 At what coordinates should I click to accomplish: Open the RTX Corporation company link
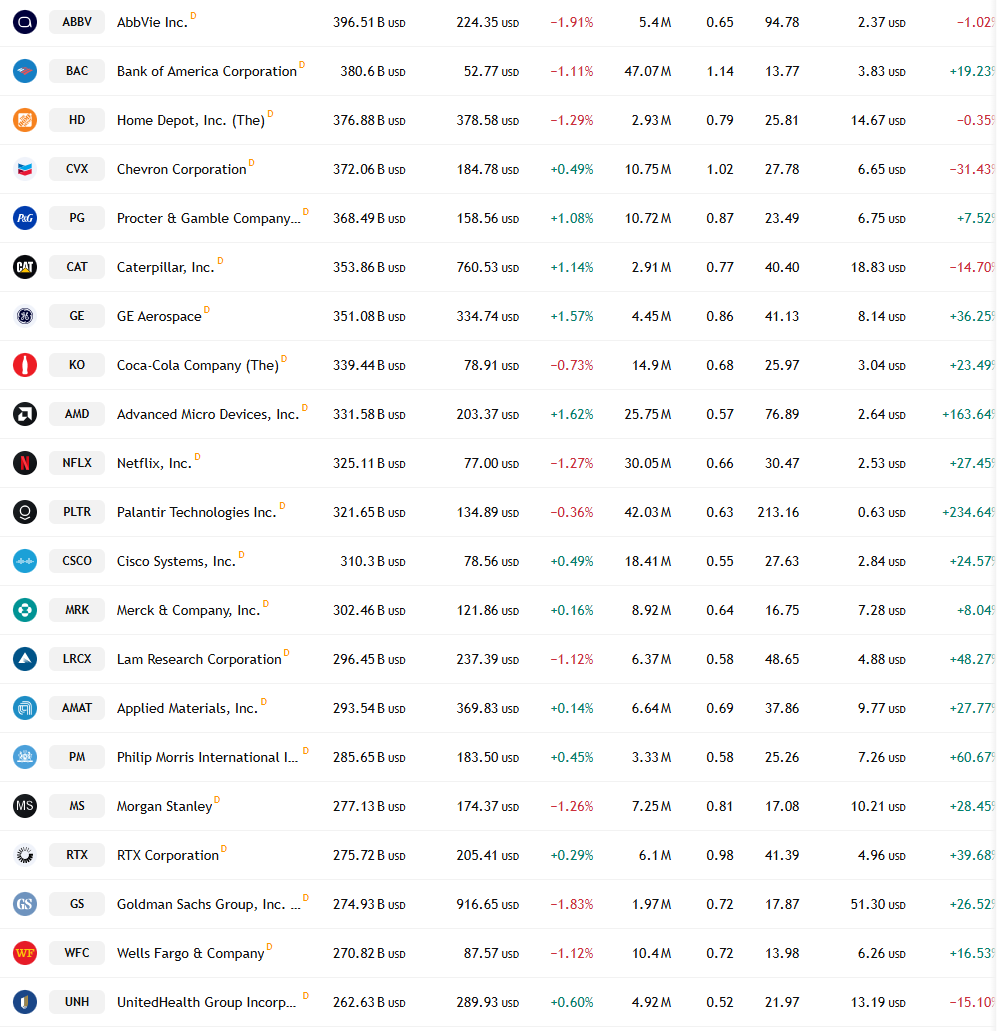tap(168, 855)
